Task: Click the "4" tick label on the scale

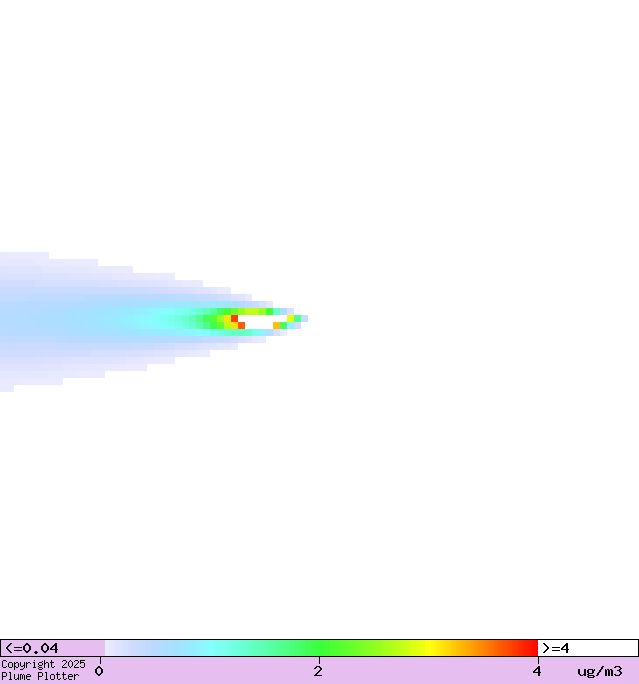Action: tap(537, 671)
